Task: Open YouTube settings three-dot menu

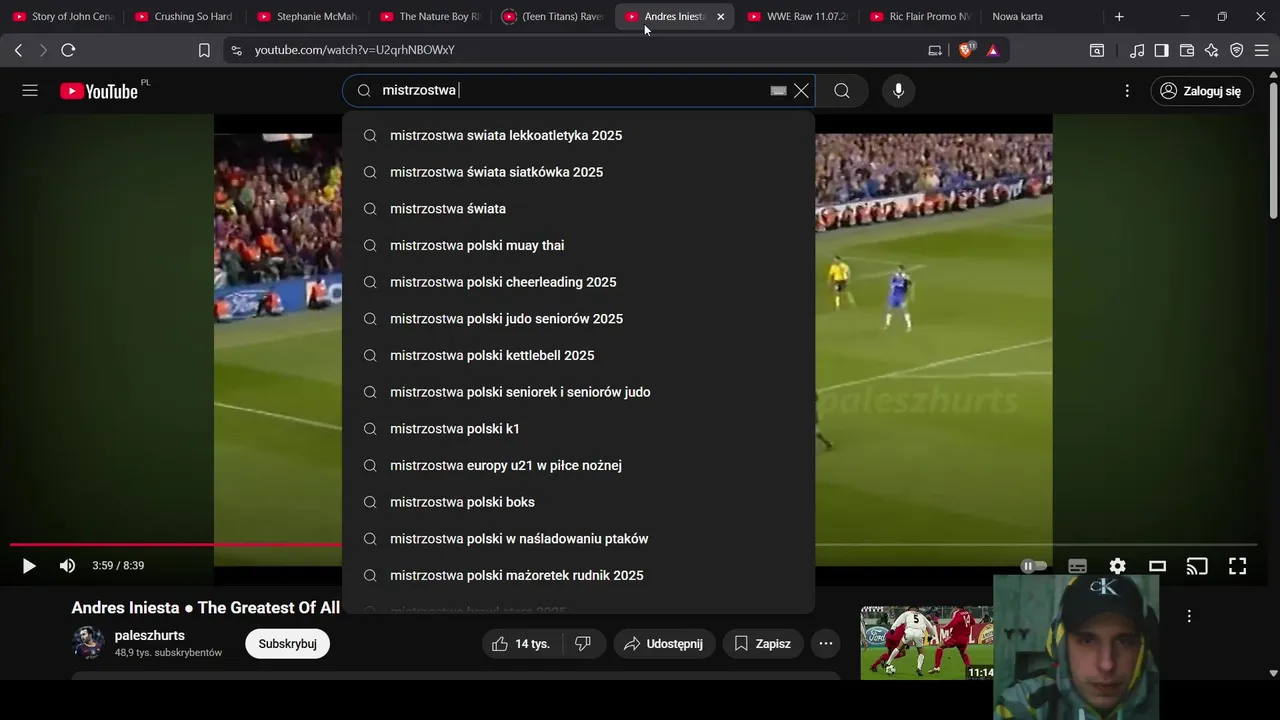Action: (1127, 91)
